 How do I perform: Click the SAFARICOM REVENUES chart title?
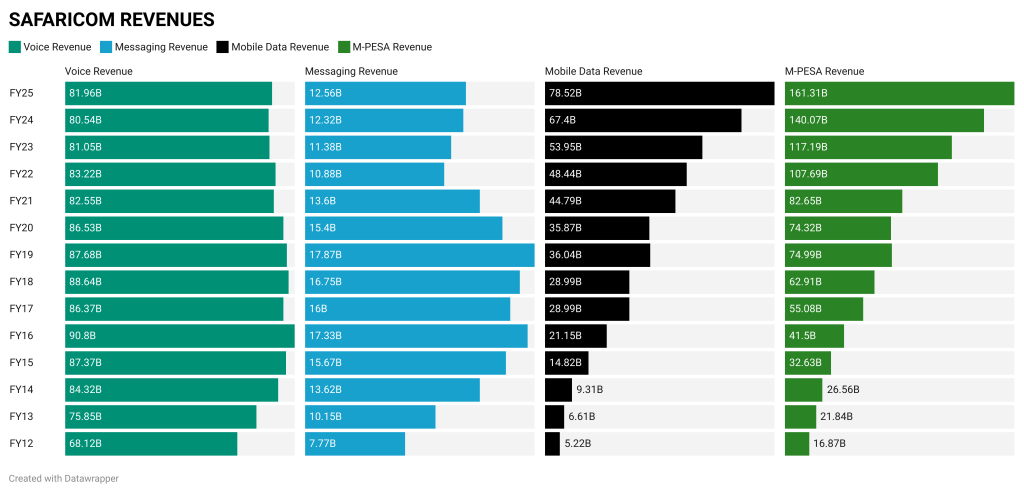(111, 19)
